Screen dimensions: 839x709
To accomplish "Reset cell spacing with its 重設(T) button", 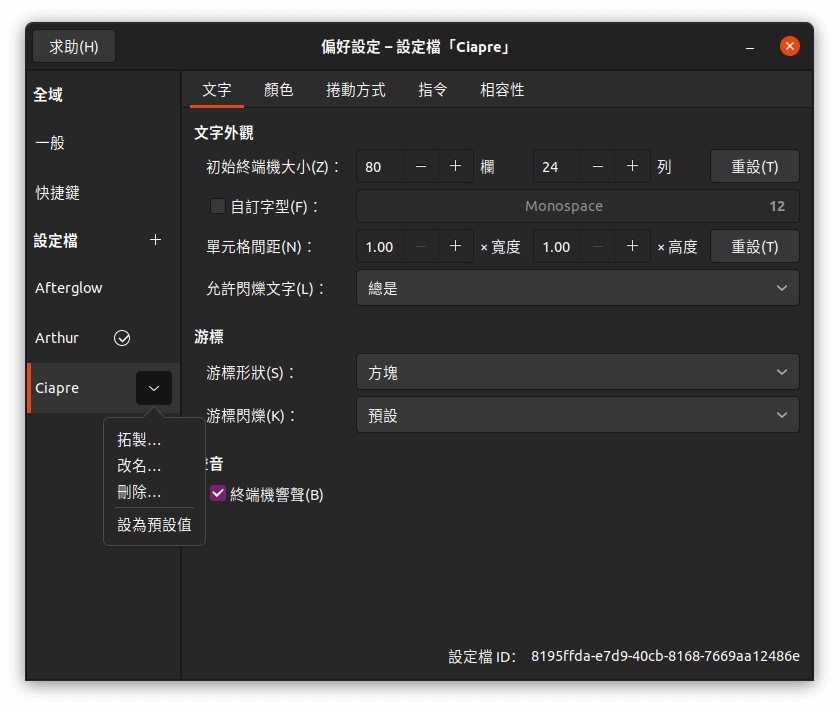I will point(754,246).
